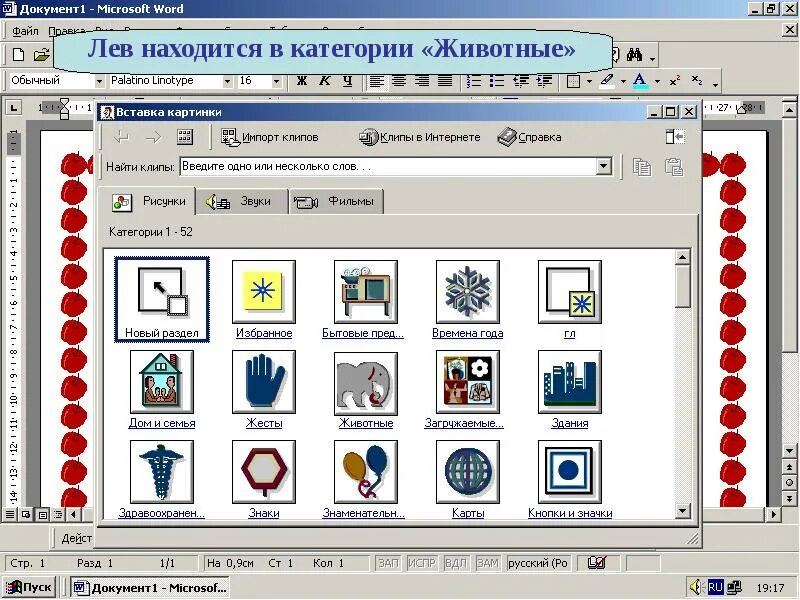Open the Времена года snowflake category

click(x=468, y=292)
